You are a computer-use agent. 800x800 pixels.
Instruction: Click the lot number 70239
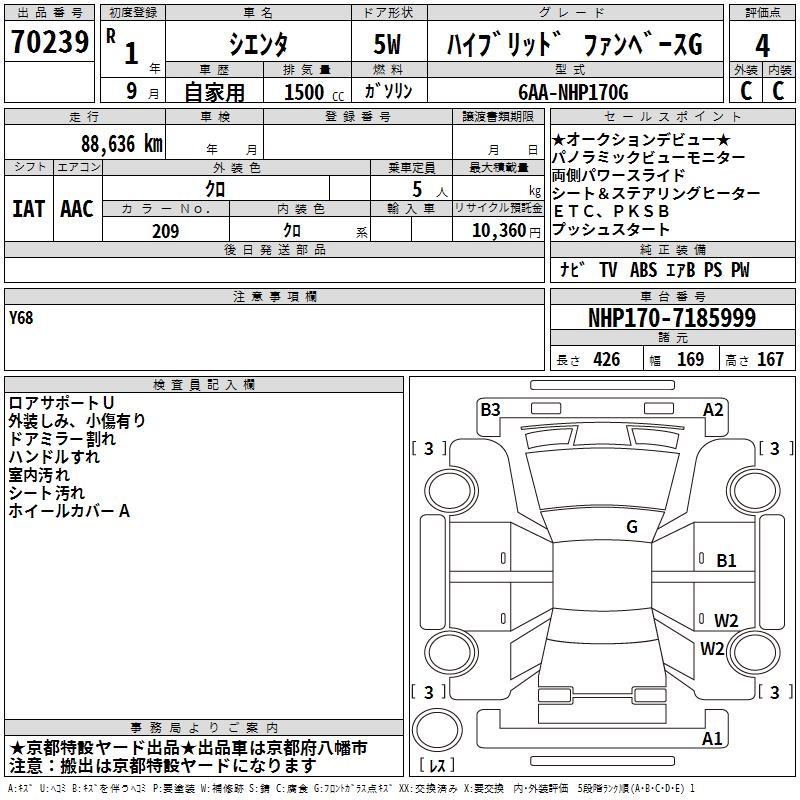(50, 42)
